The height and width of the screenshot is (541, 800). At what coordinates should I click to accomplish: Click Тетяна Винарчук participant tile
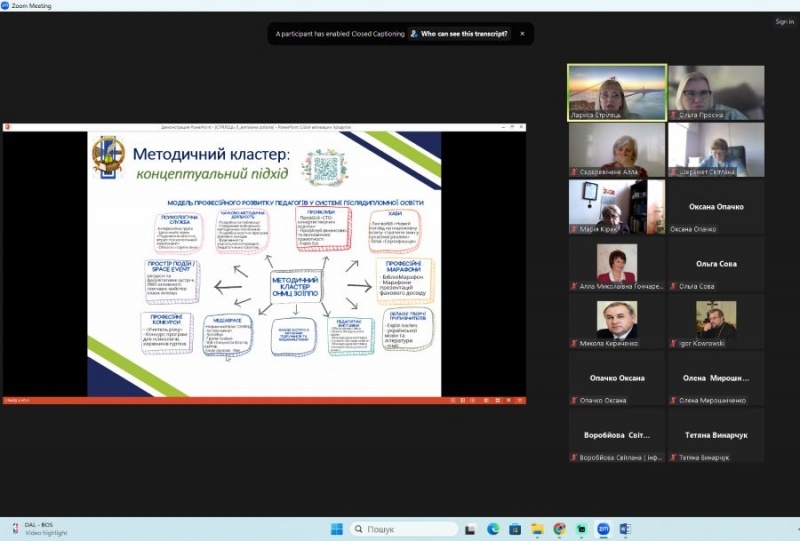pos(716,436)
